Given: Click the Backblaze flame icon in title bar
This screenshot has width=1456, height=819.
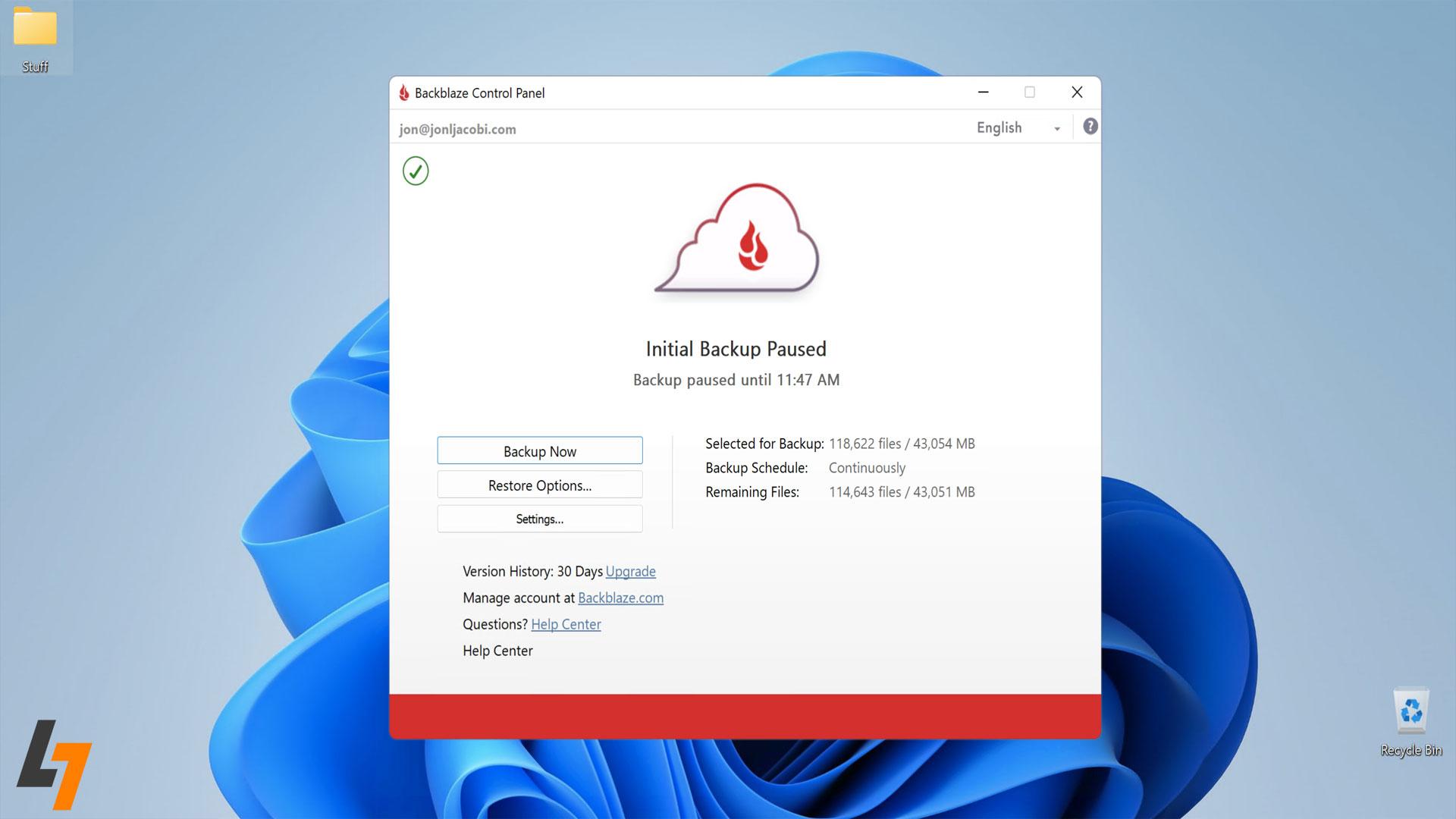Looking at the screenshot, I should tap(405, 93).
